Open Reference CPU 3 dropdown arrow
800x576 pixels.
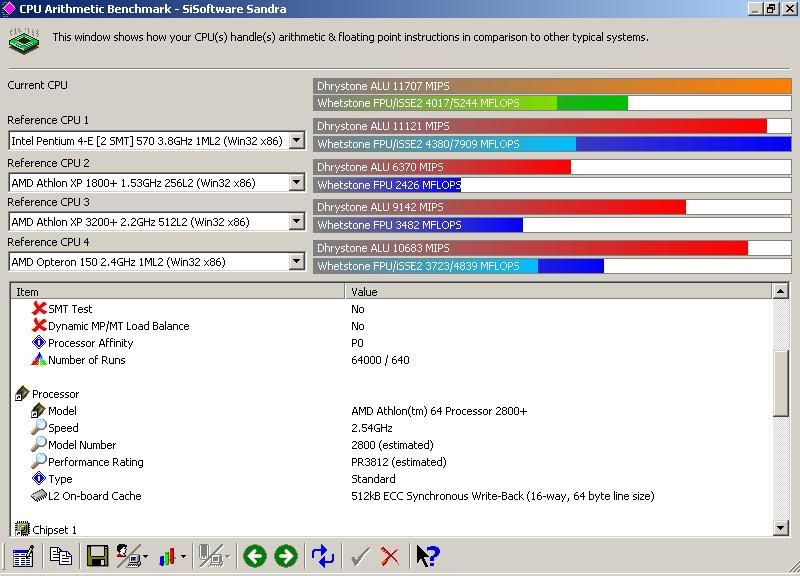coord(296,221)
